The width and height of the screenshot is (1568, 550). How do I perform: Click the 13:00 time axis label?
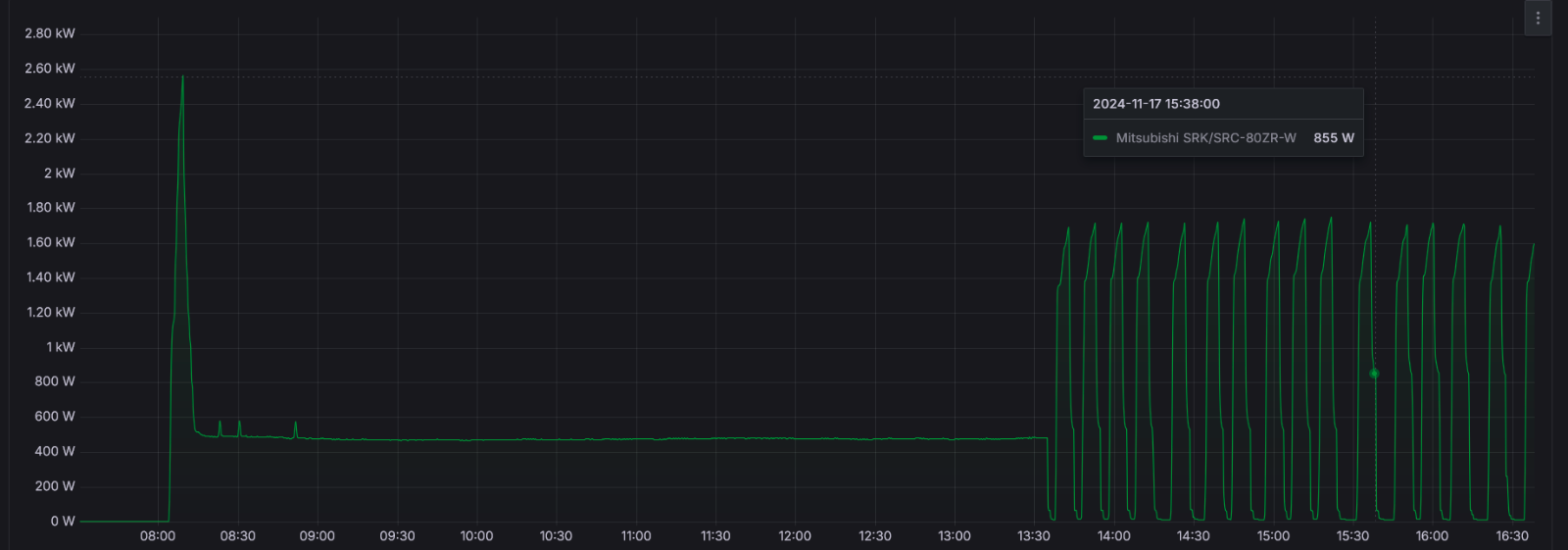(955, 536)
